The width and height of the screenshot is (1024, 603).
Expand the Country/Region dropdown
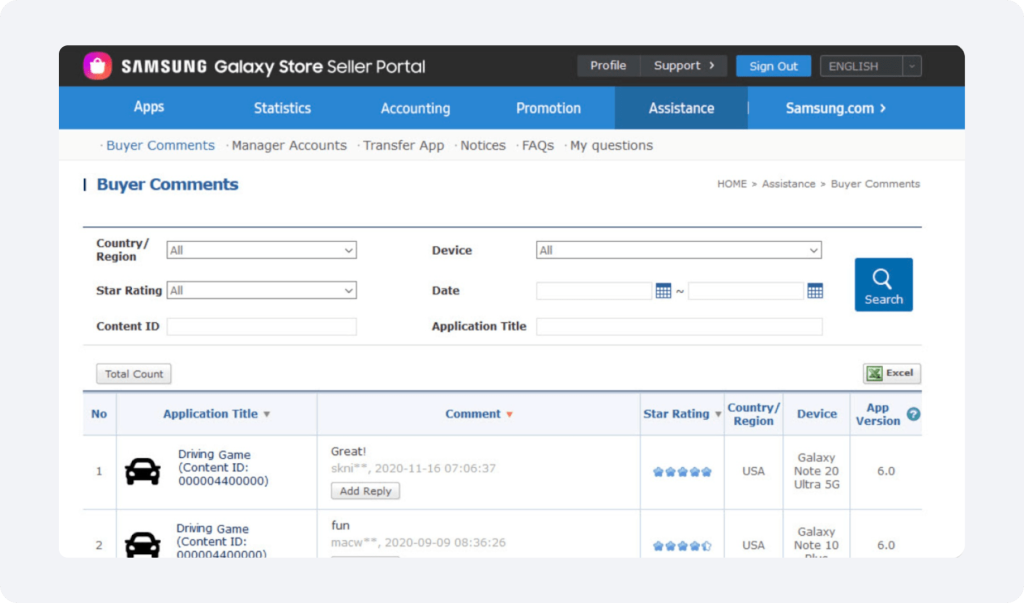(x=261, y=250)
